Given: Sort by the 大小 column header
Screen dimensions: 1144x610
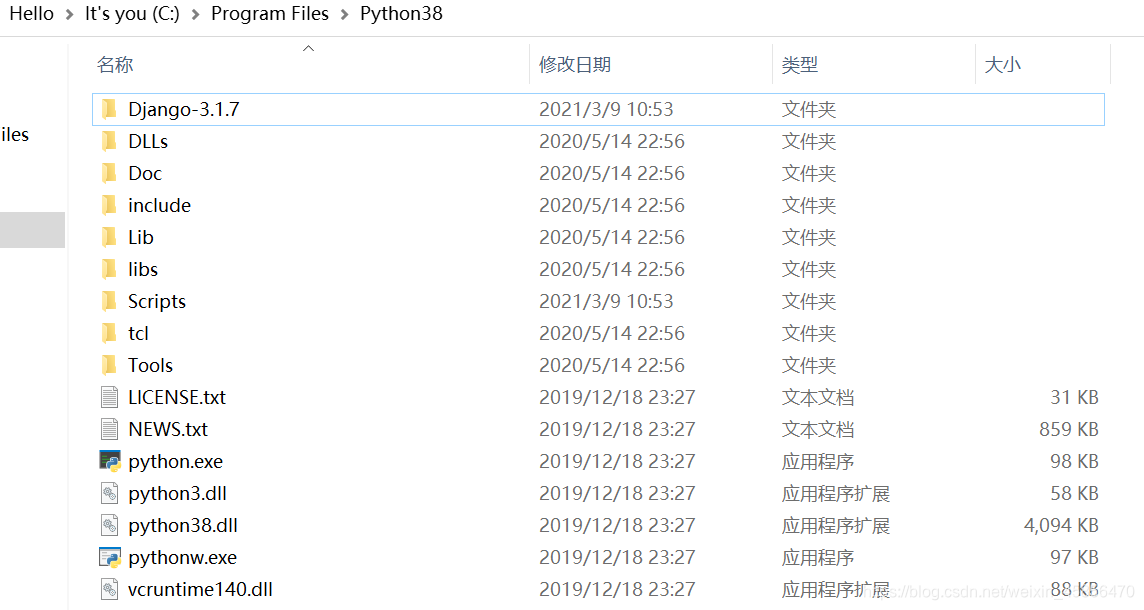Looking at the screenshot, I should [1002, 65].
